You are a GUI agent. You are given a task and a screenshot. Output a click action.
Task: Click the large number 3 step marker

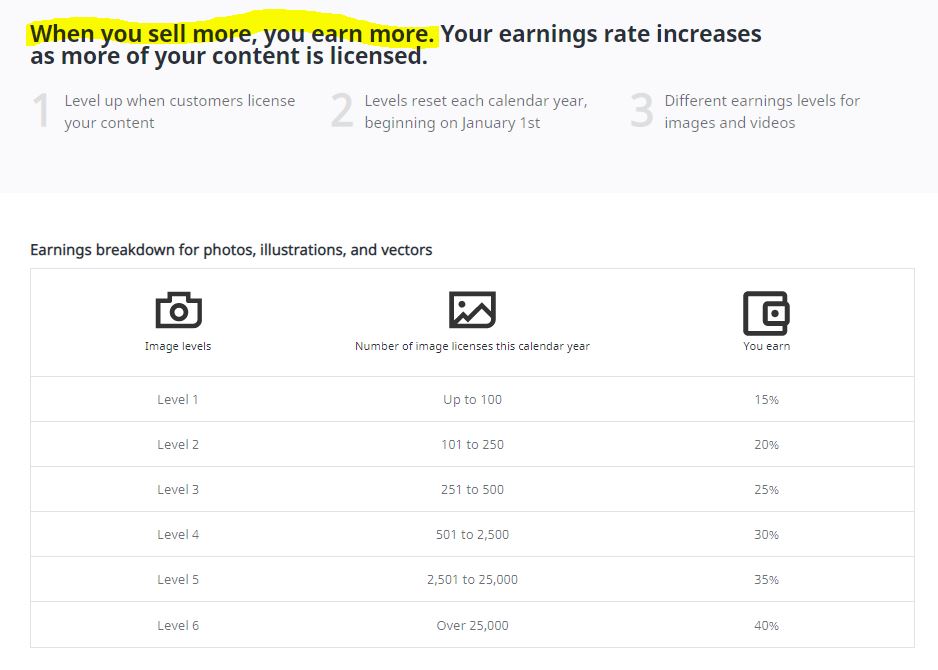pos(641,112)
